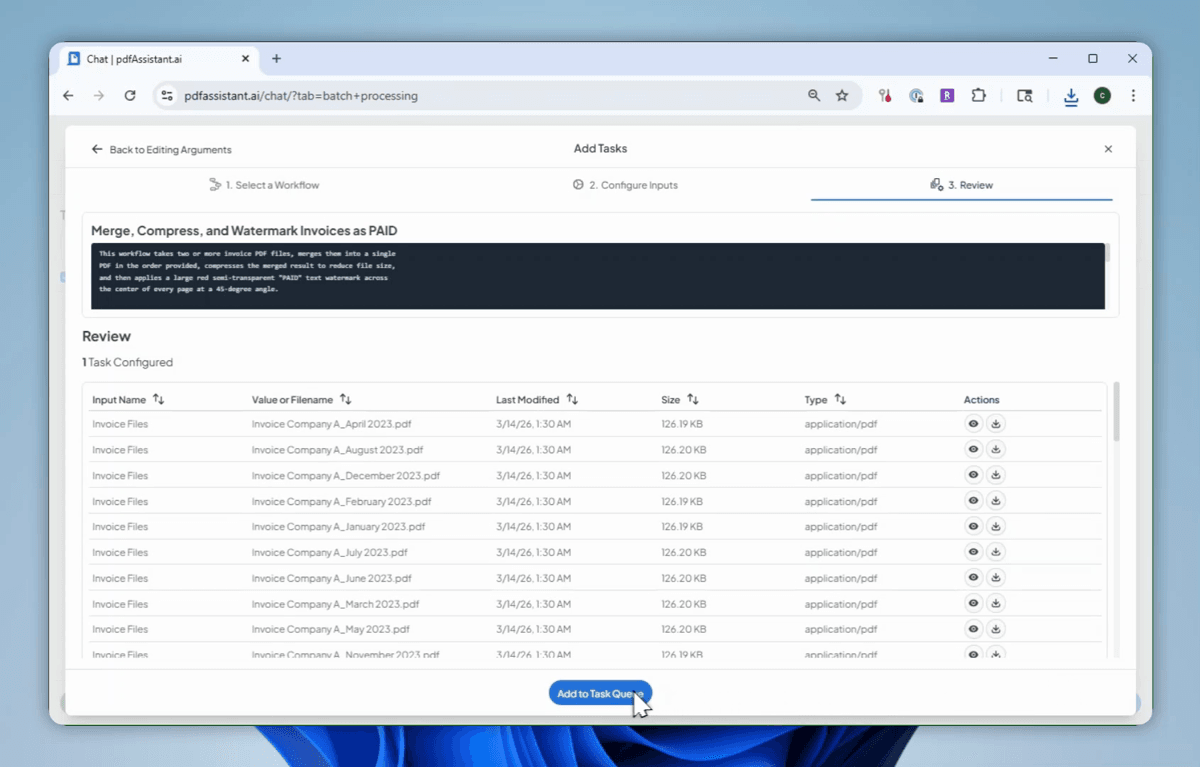Download the February 2023 invoice file
This screenshot has height=767, width=1200.
coord(996,501)
